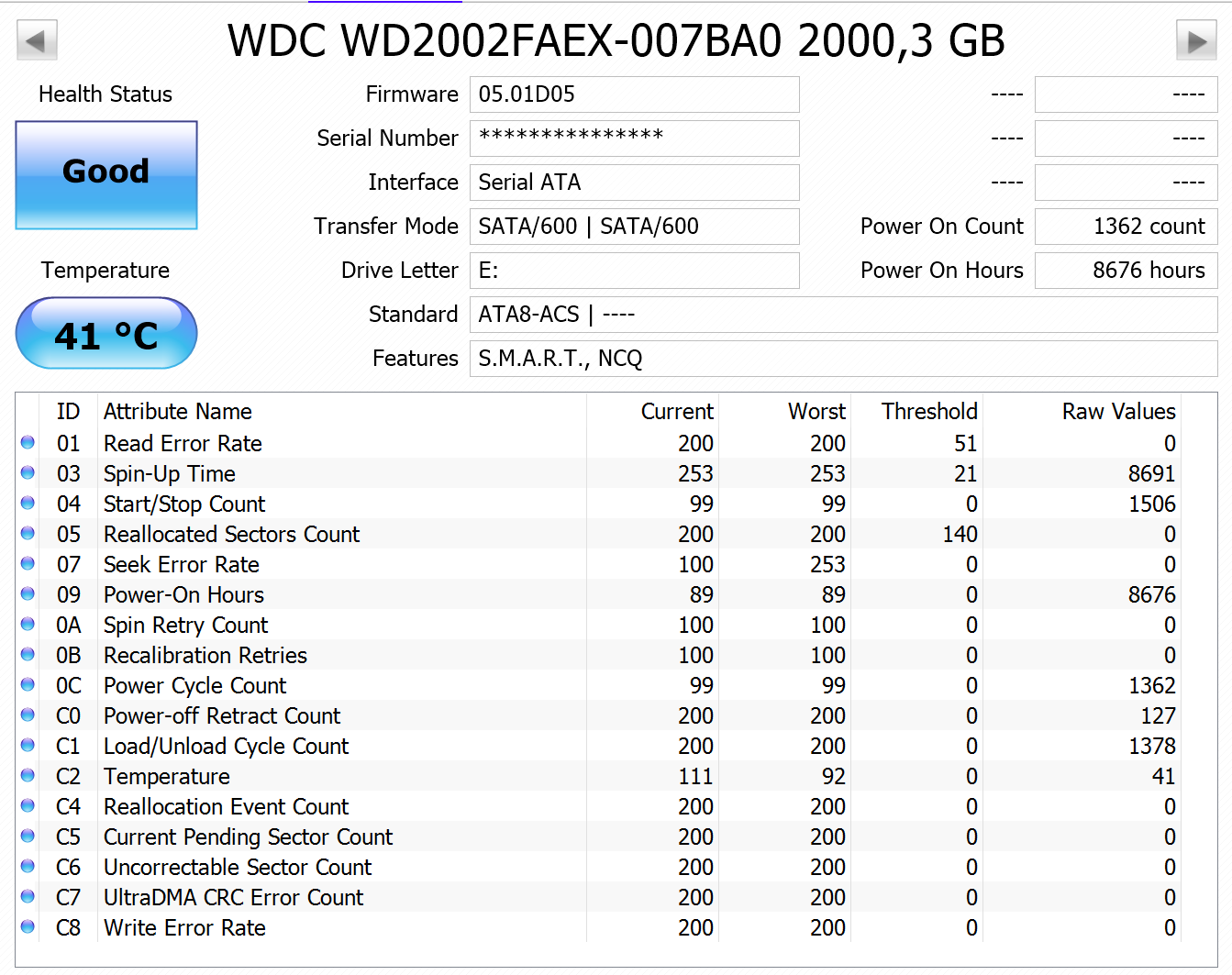This screenshot has height=975, width=1232.
Task: Click the status dot for Temperature row
Action: coord(28,775)
